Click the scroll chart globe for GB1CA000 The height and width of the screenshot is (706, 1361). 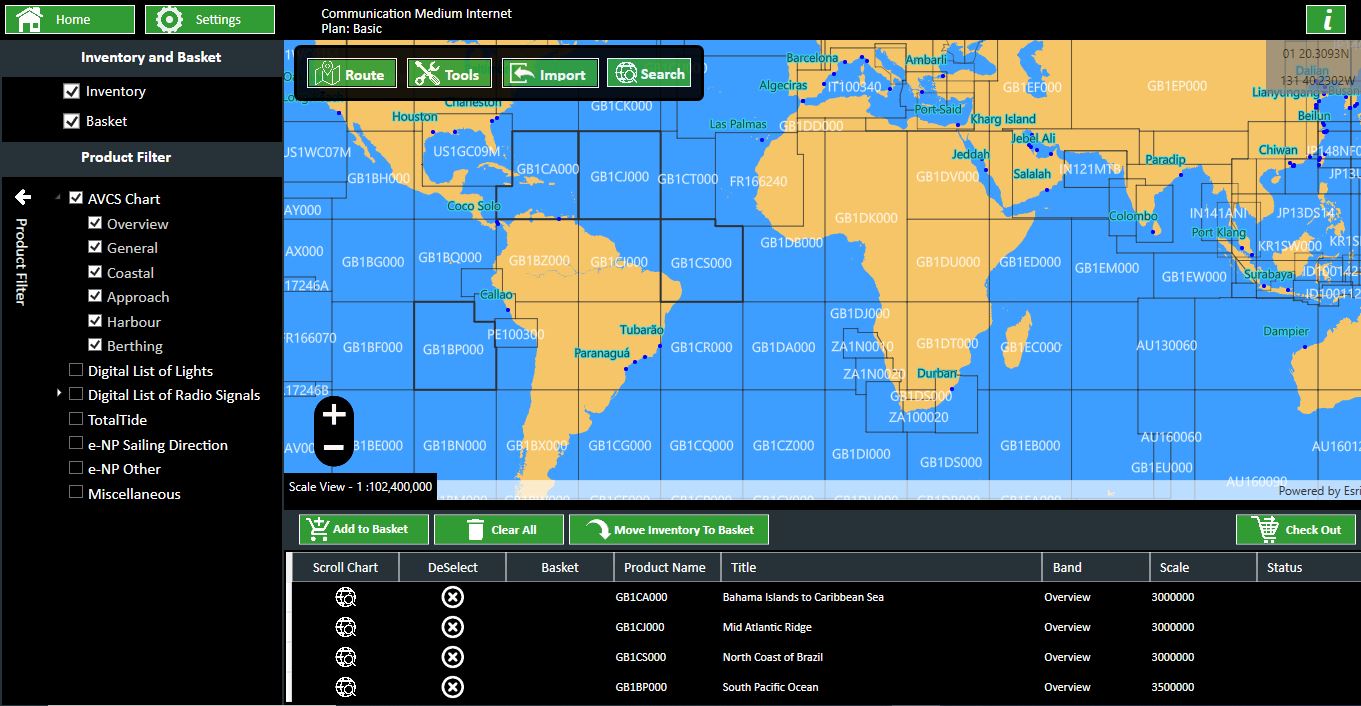346,597
